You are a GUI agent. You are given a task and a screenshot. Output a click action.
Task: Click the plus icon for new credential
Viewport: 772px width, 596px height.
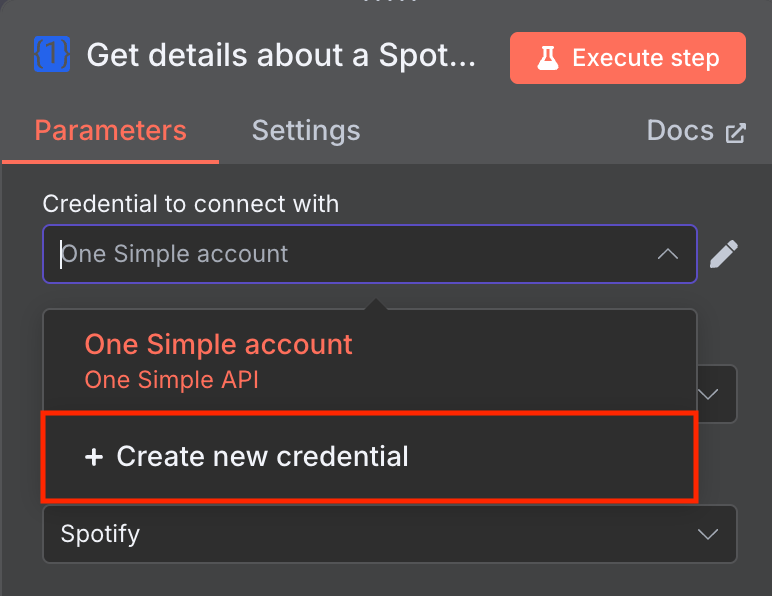pos(94,457)
